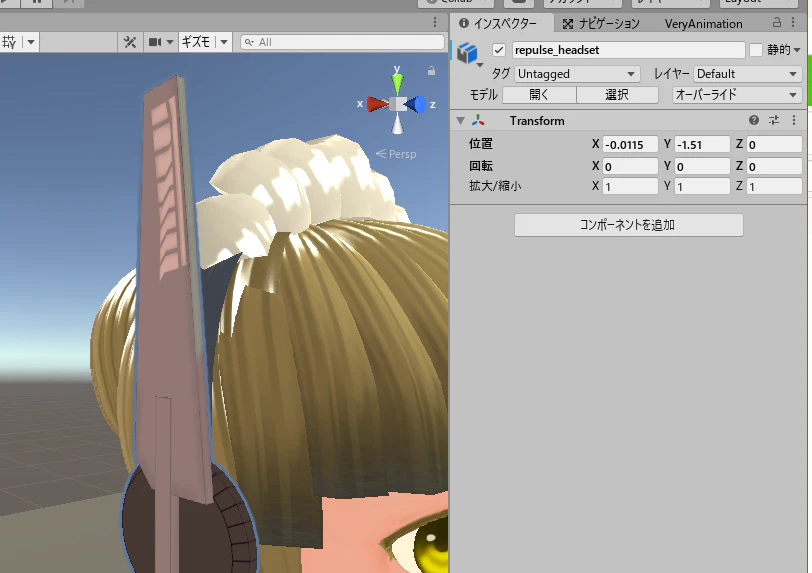Open Transform component context menu dots

pyautogui.click(x=794, y=120)
